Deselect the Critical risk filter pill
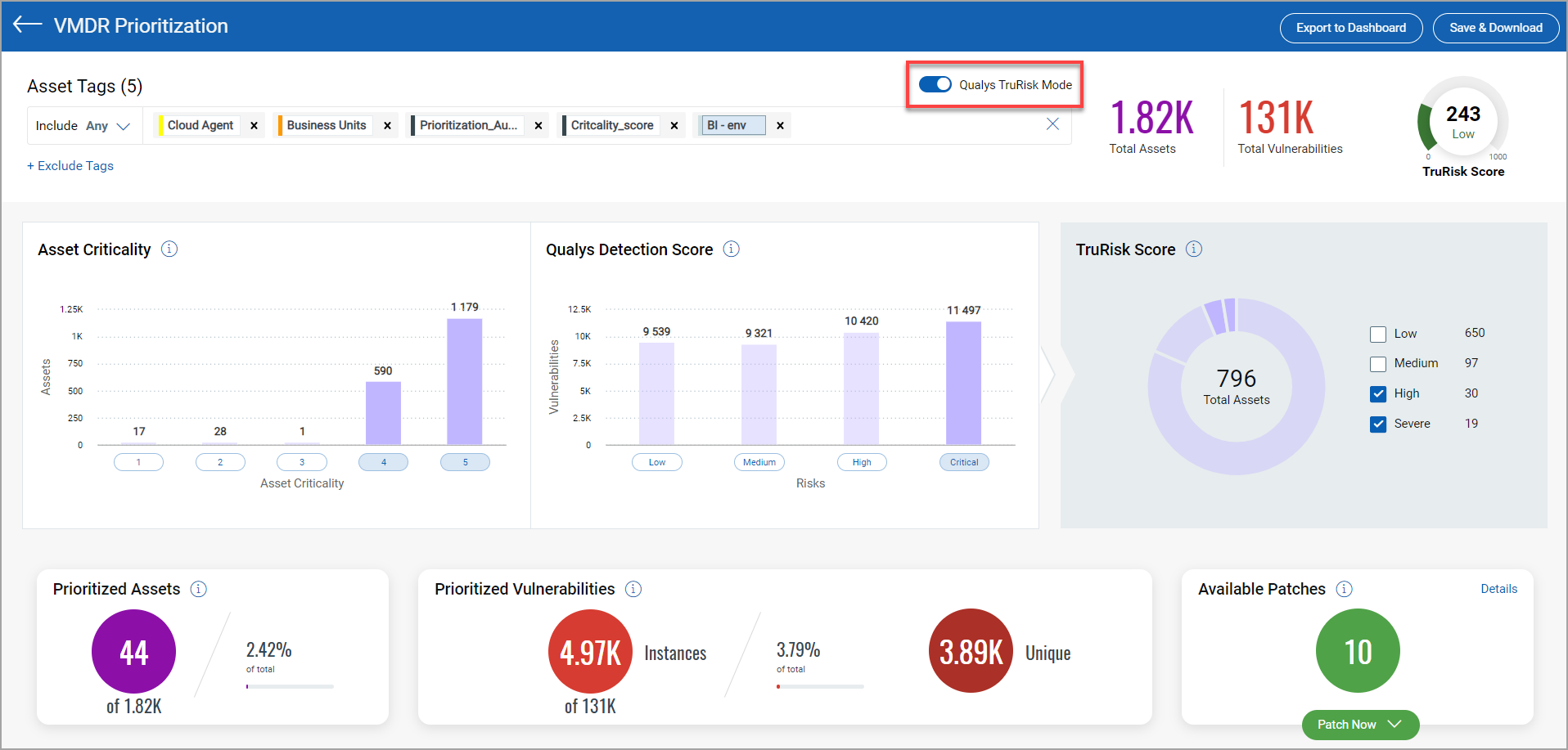The height and width of the screenshot is (750, 1568). pos(964,462)
